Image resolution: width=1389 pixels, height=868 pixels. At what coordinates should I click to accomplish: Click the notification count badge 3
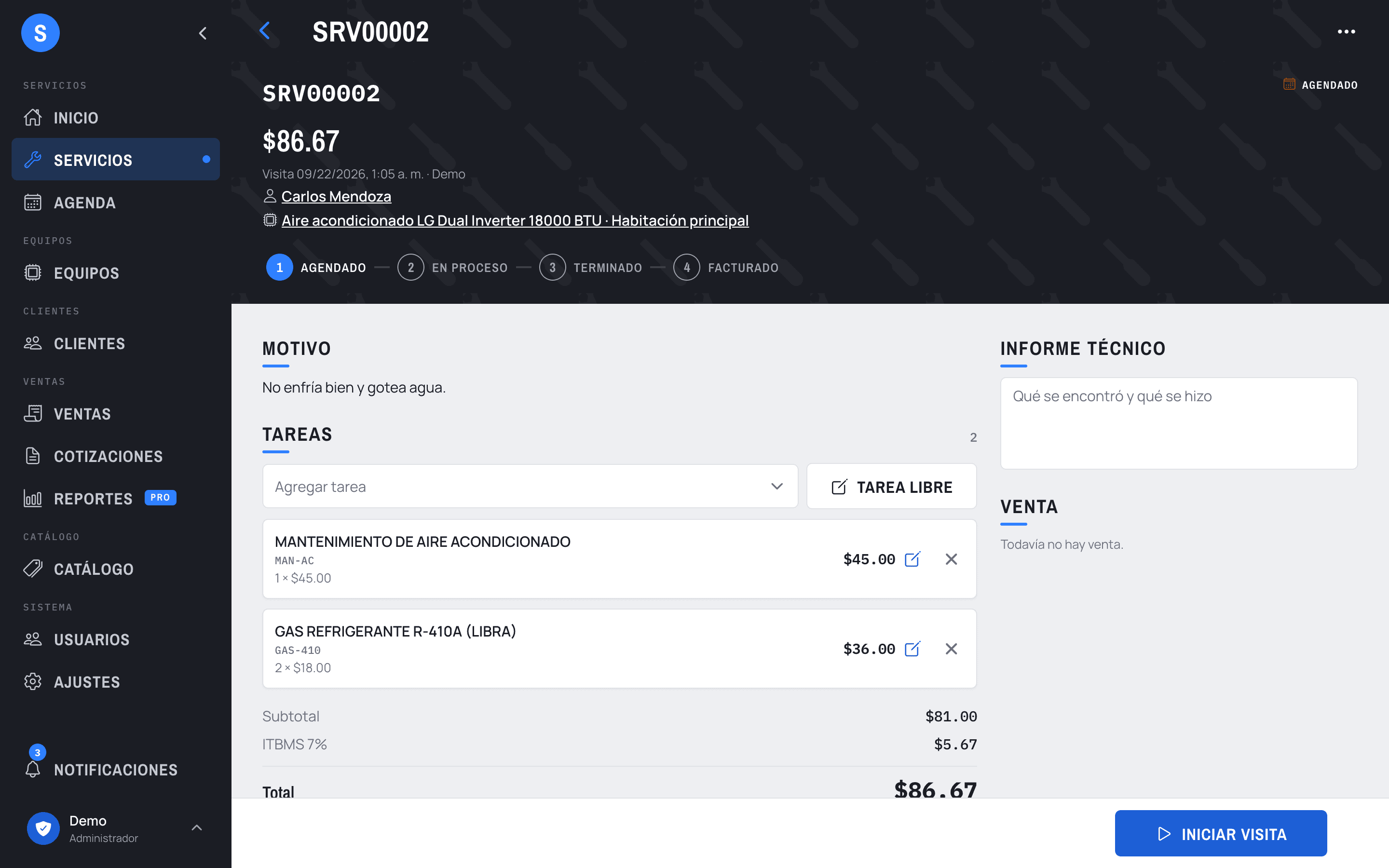pos(37,752)
